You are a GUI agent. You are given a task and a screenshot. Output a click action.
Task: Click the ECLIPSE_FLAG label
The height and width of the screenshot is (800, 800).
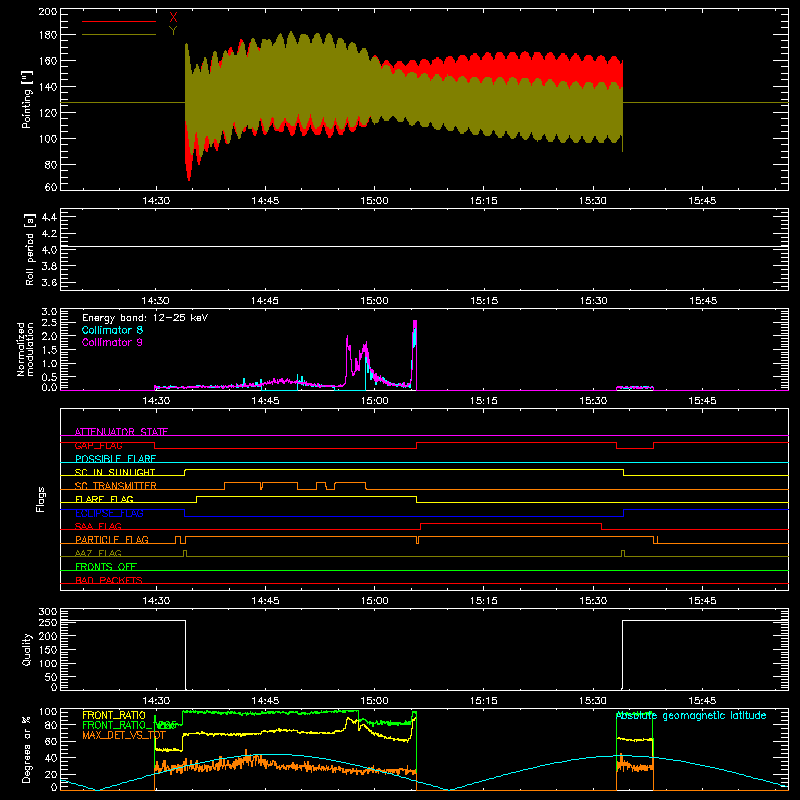(109, 513)
